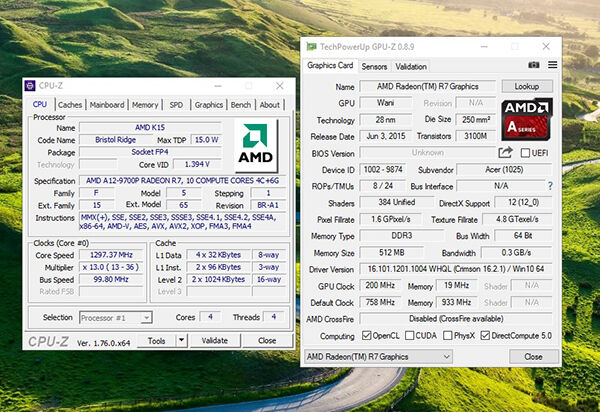Open the Bench tab

pos(241,105)
